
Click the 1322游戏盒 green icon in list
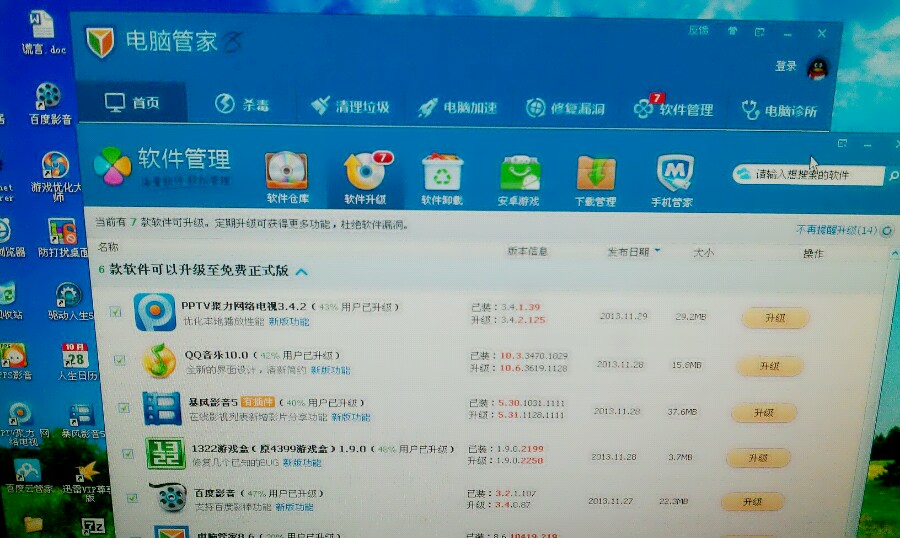tap(166, 454)
